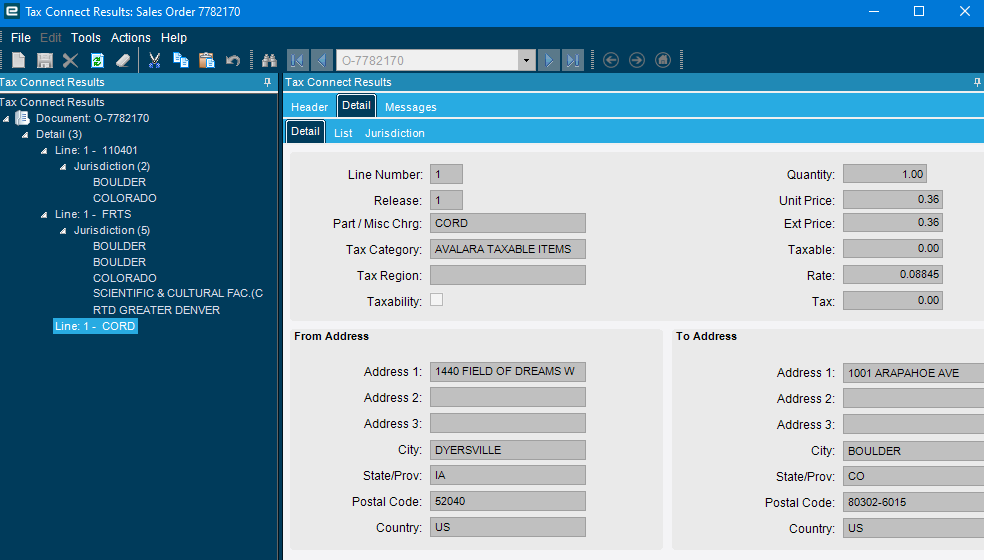This screenshot has width=984, height=560.
Task: Select SCIENTIFIC & CULTURAL FAC. jurisdiction
Action: 178,293
